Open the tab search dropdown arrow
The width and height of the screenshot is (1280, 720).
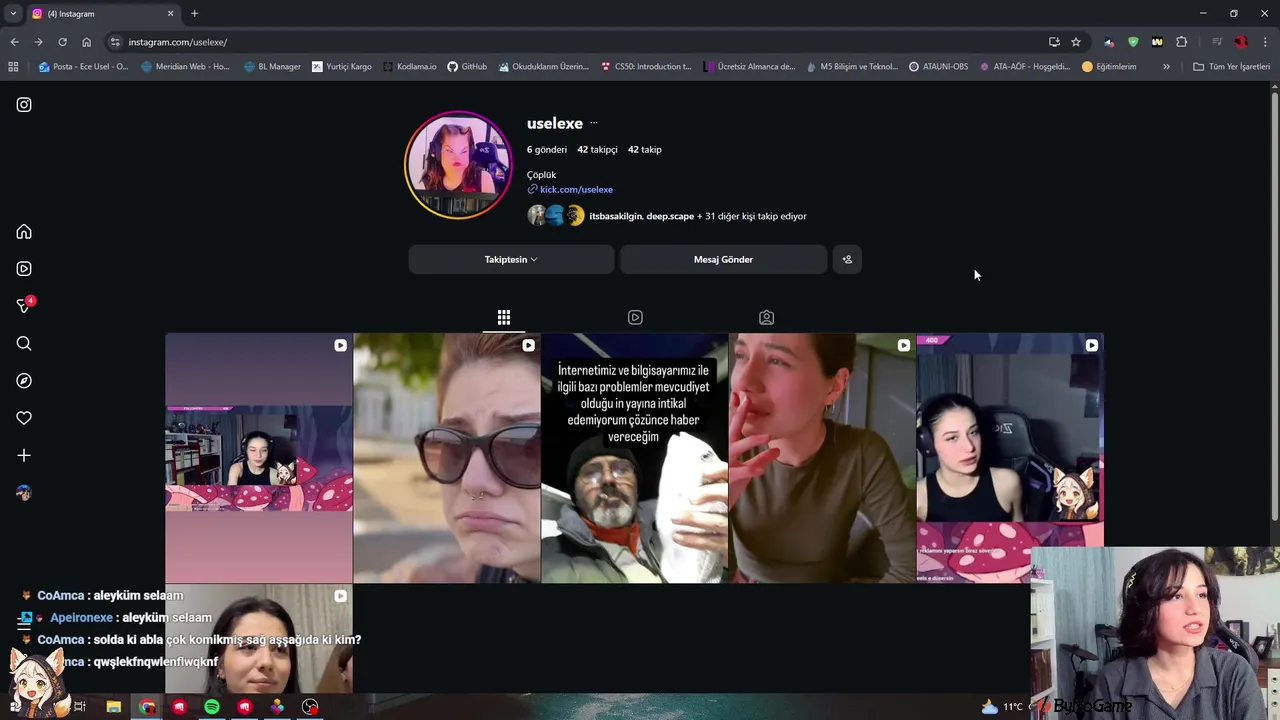click(13, 13)
